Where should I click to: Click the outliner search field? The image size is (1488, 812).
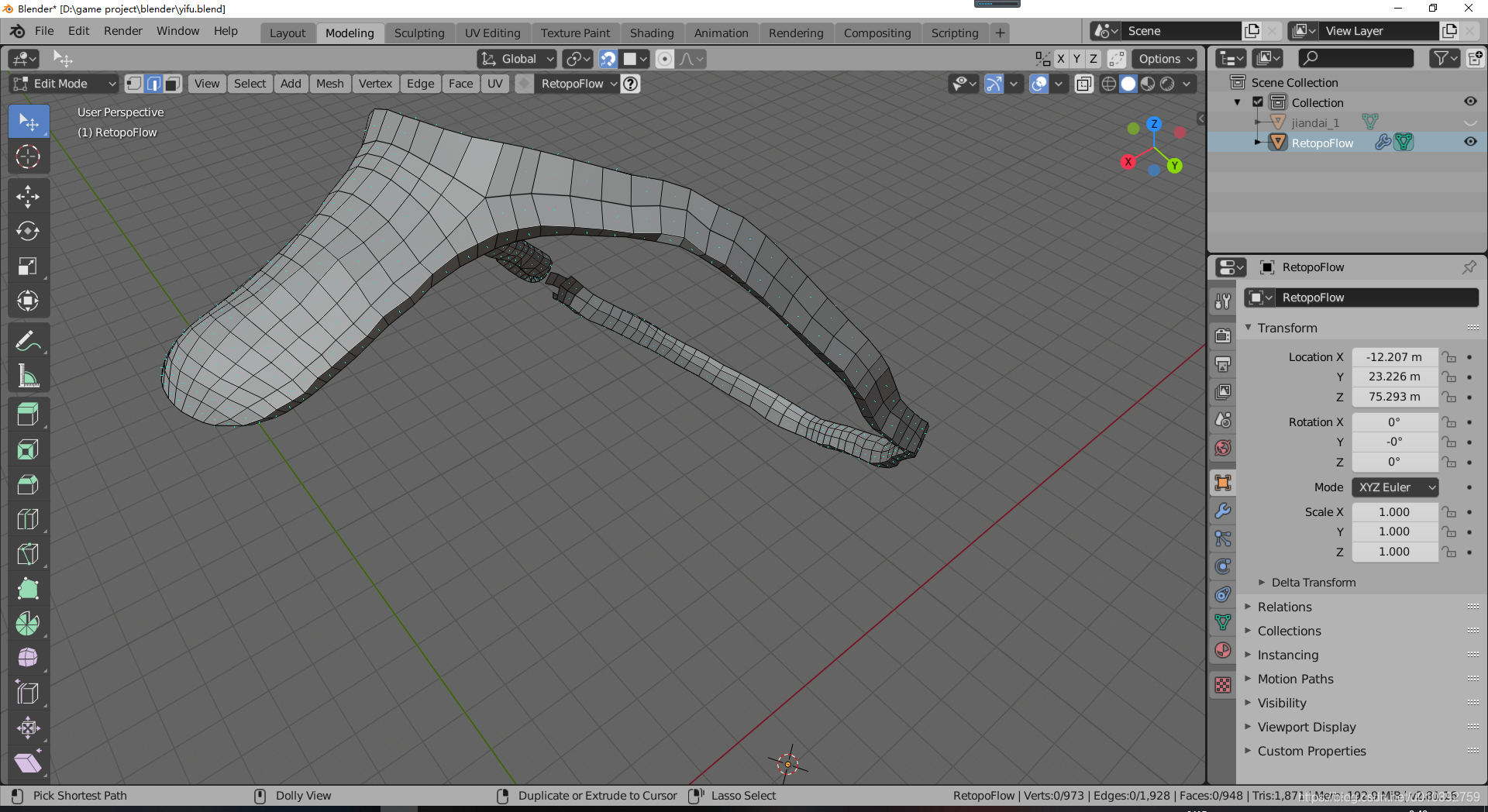[x=1355, y=58]
